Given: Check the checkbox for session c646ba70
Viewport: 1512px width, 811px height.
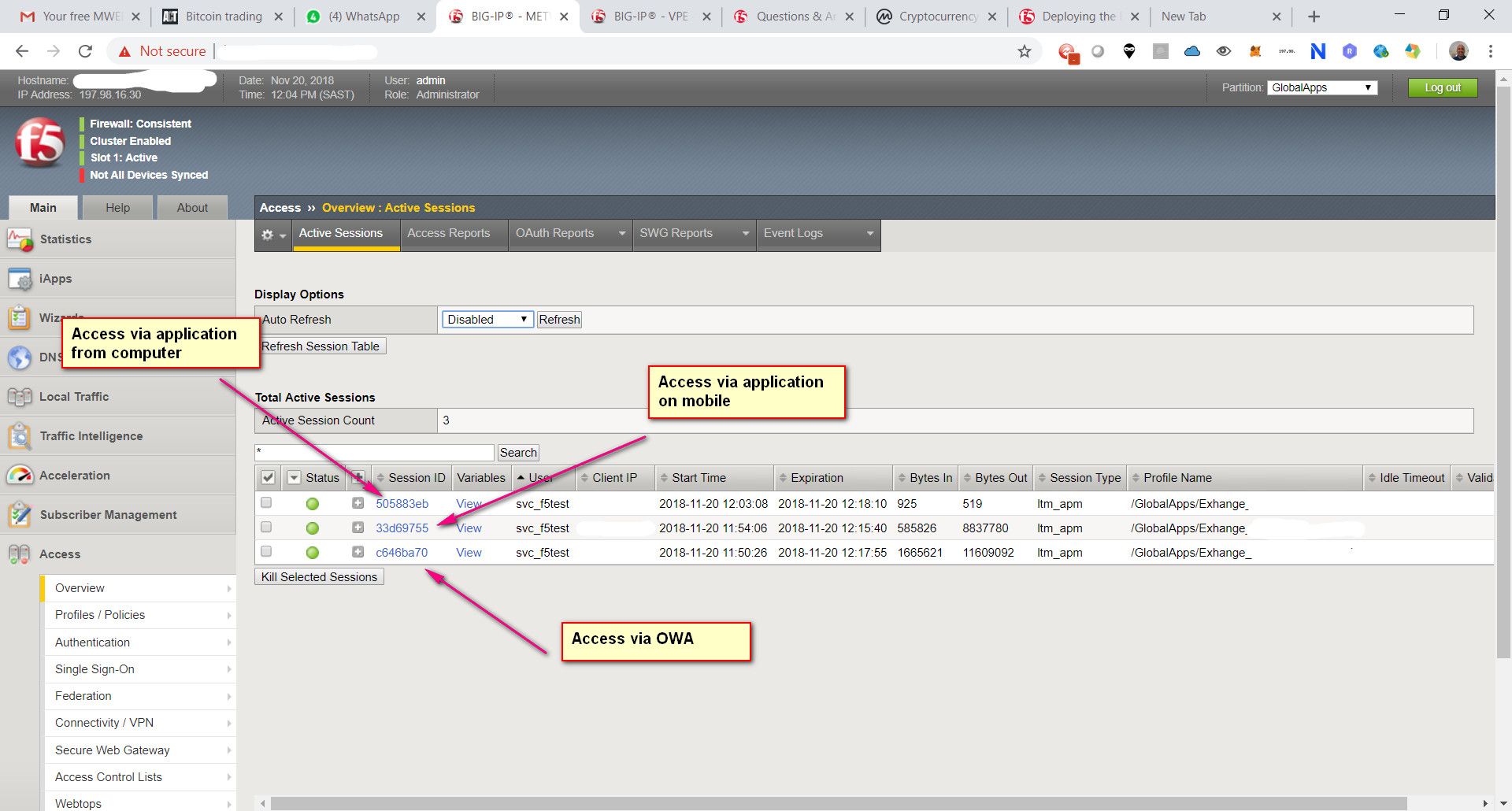Looking at the screenshot, I should coord(265,551).
